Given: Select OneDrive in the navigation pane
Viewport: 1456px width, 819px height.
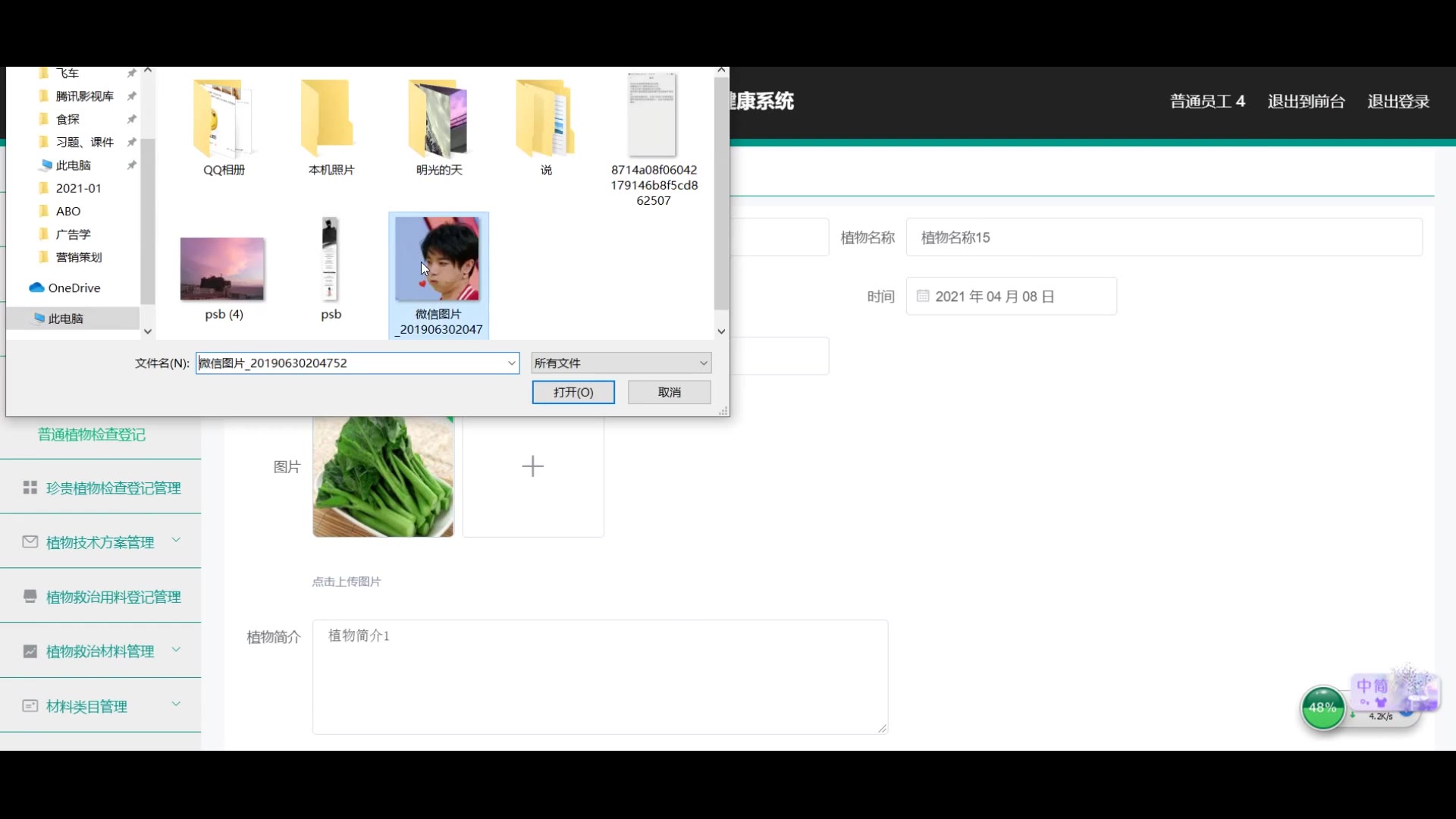Looking at the screenshot, I should click(x=74, y=288).
